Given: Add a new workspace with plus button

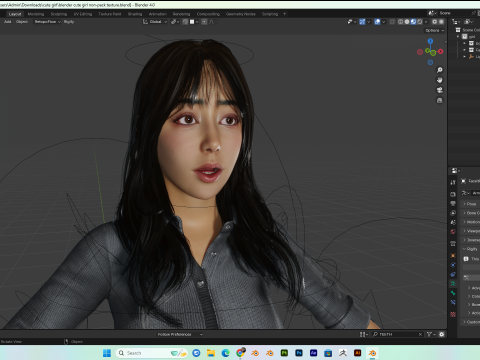Looking at the screenshot, I should pyautogui.click(x=284, y=14).
